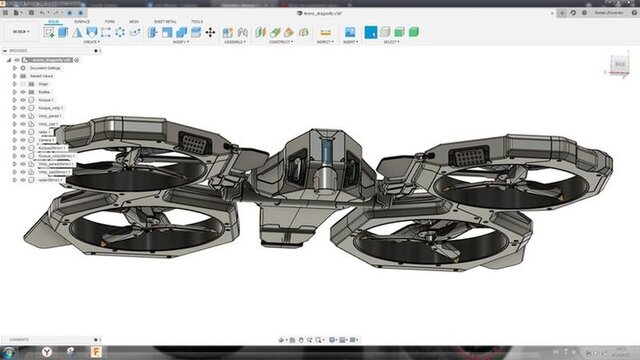Select the Plane at Angle tool

click(275, 32)
